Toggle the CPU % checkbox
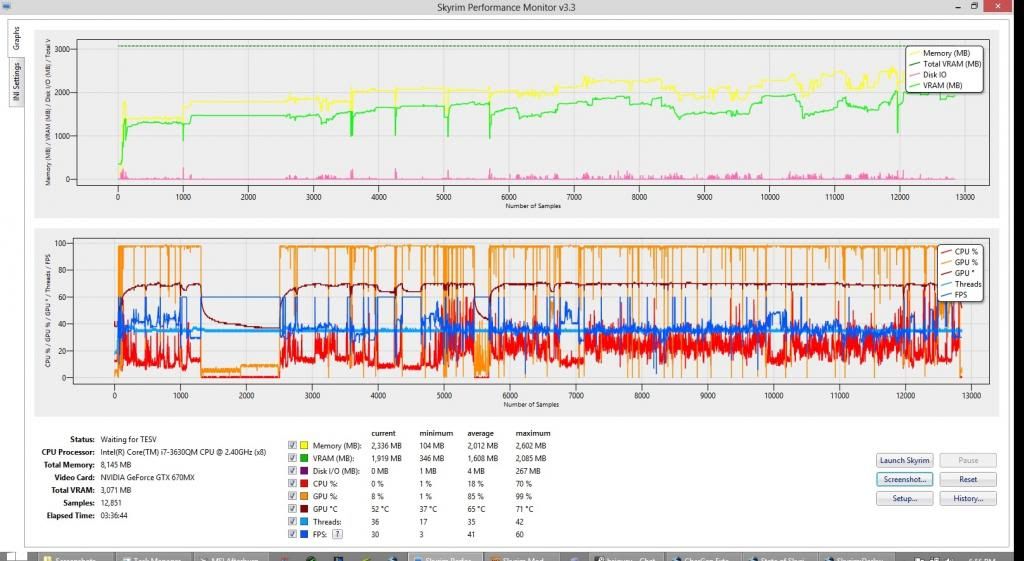The height and width of the screenshot is (561, 1024). tap(293, 484)
